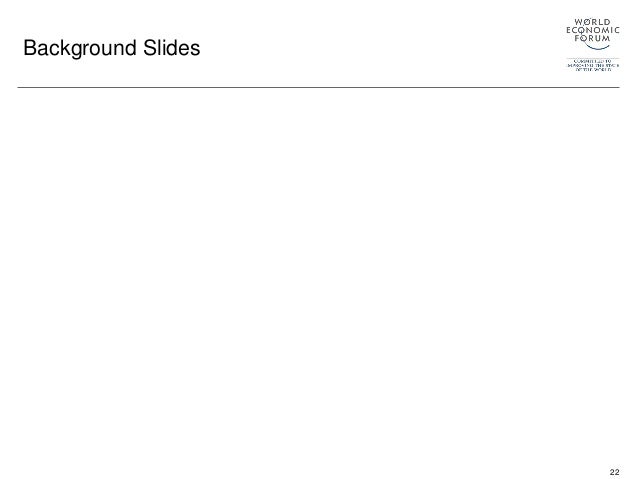Click the word "Background" in the title
This screenshot has height=479, width=638.
tap(80, 48)
